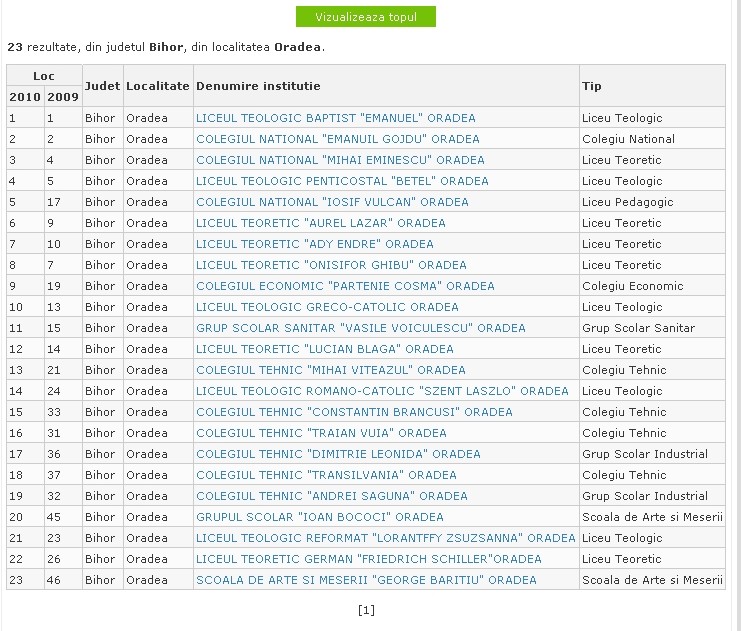Open COLEGIUL TEHNIC "TRAIAN VUIA" ORADEA

321,433
